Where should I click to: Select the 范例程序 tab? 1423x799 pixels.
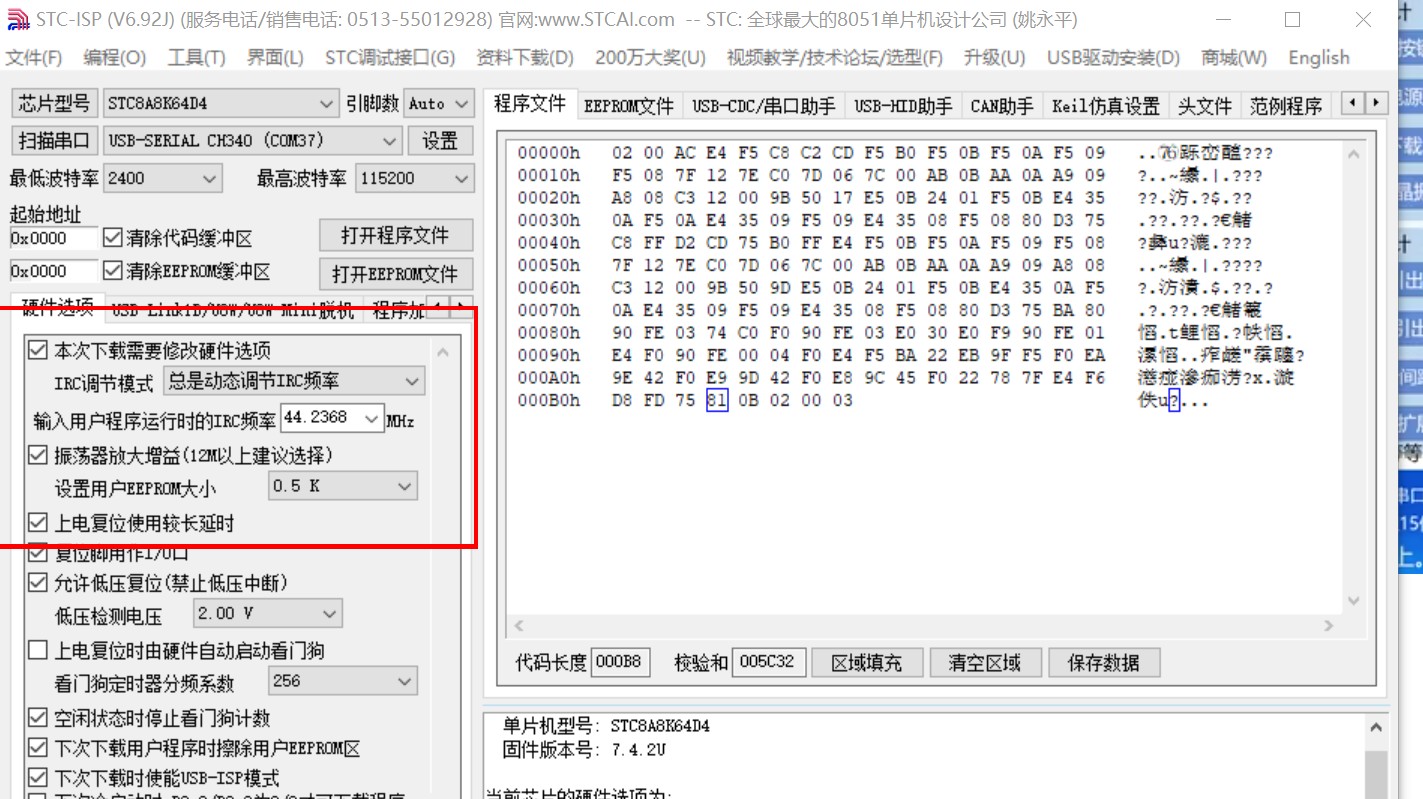(1286, 106)
